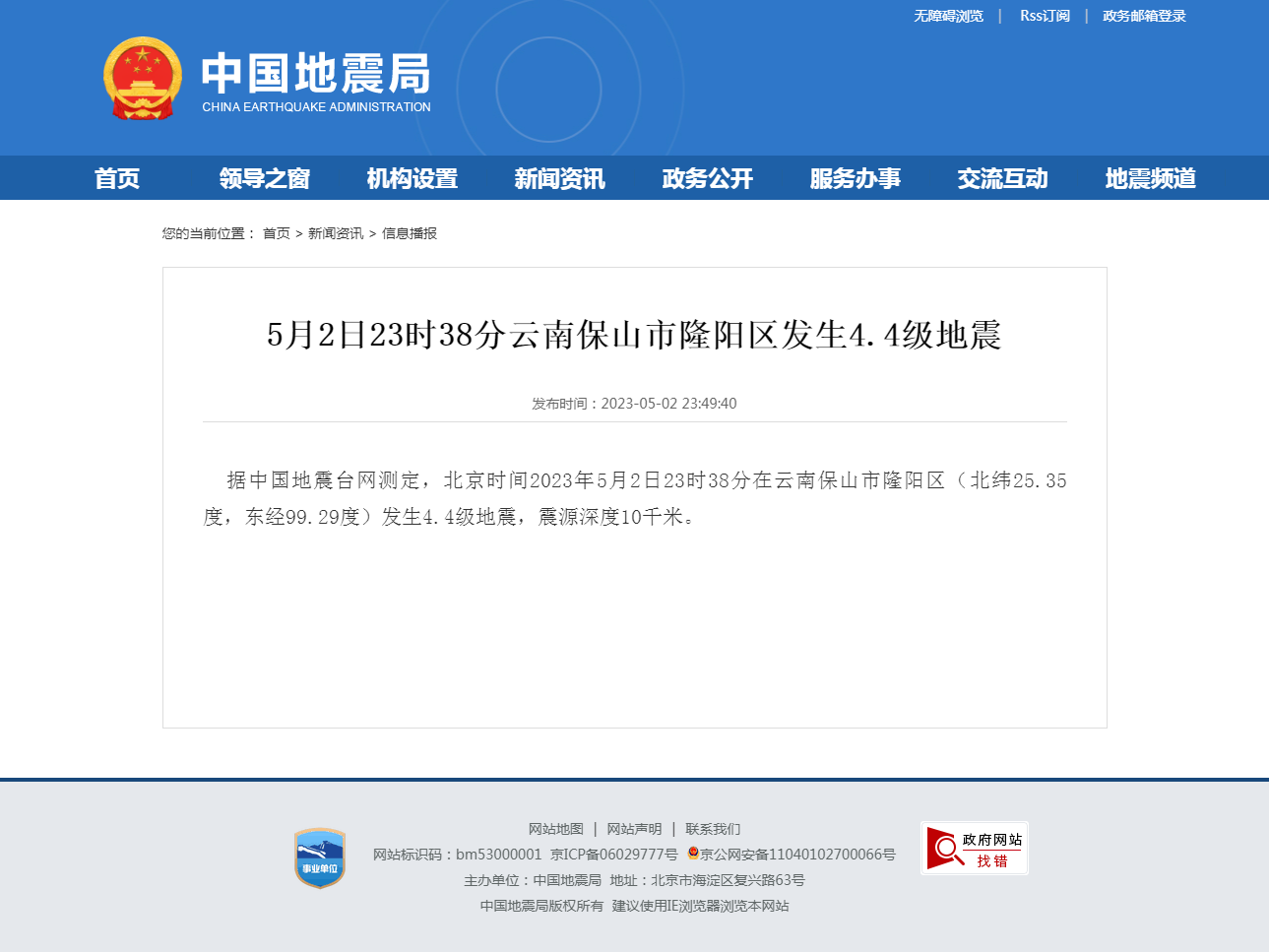1269x952 pixels.
Task: Click the 主办单位 address line in footer
Action: click(x=635, y=880)
